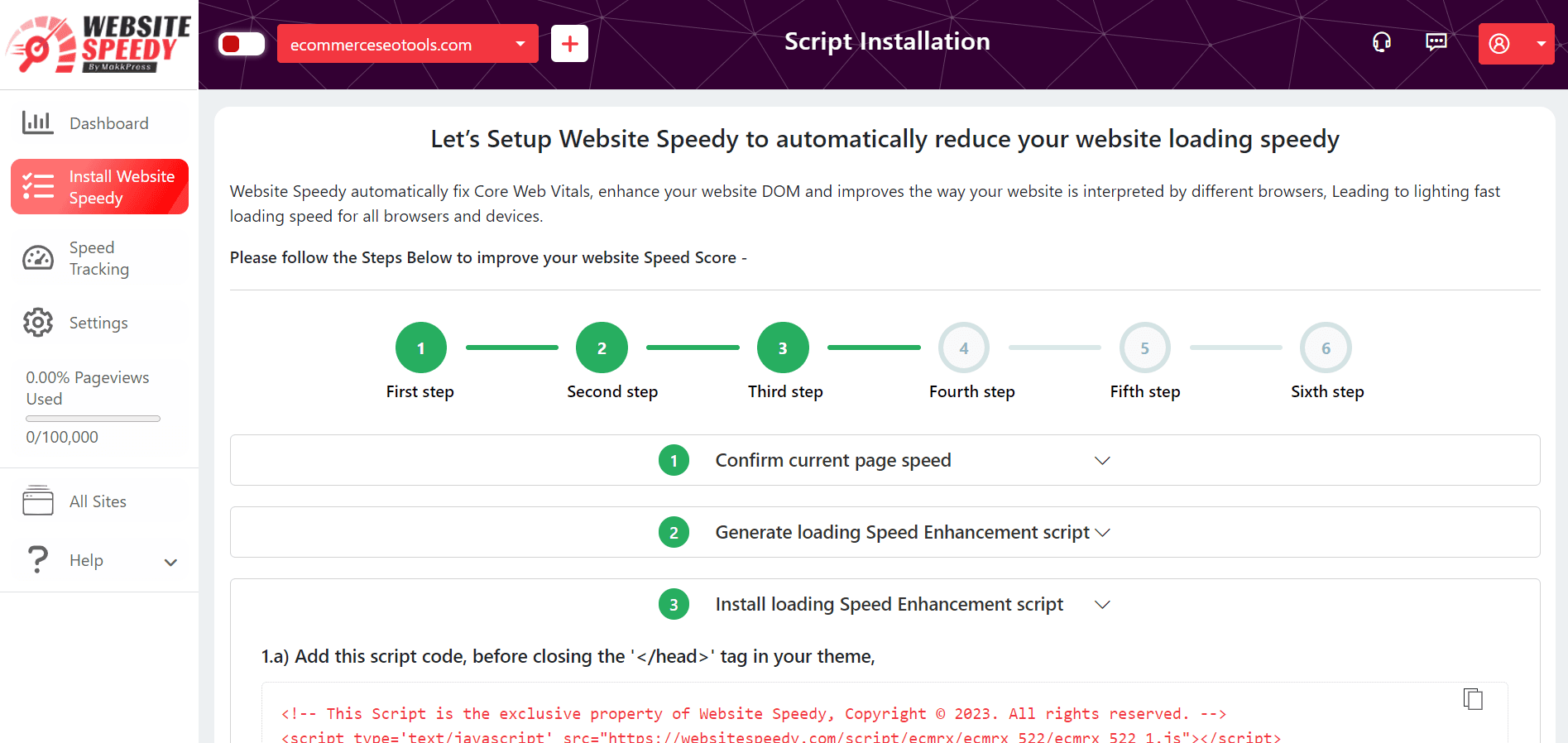Open the chat message icon
The height and width of the screenshot is (743, 1568).
(x=1436, y=42)
